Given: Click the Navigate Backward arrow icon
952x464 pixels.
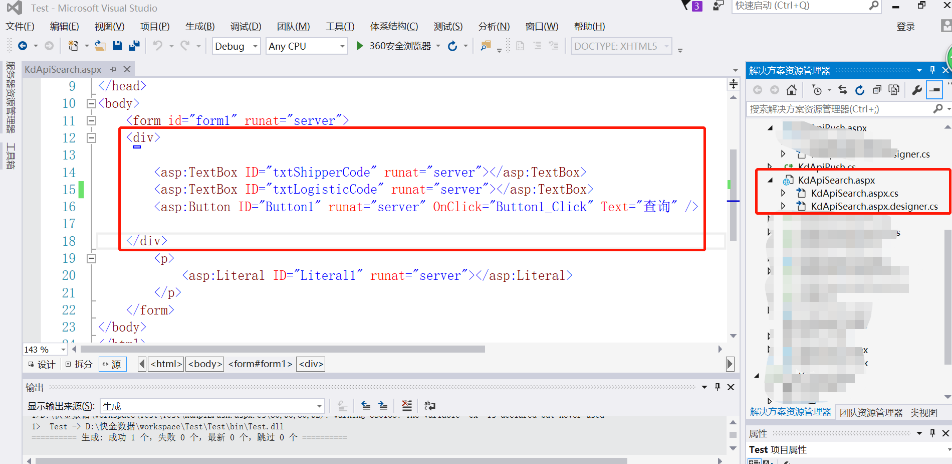Looking at the screenshot, I should click(x=22, y=46).
